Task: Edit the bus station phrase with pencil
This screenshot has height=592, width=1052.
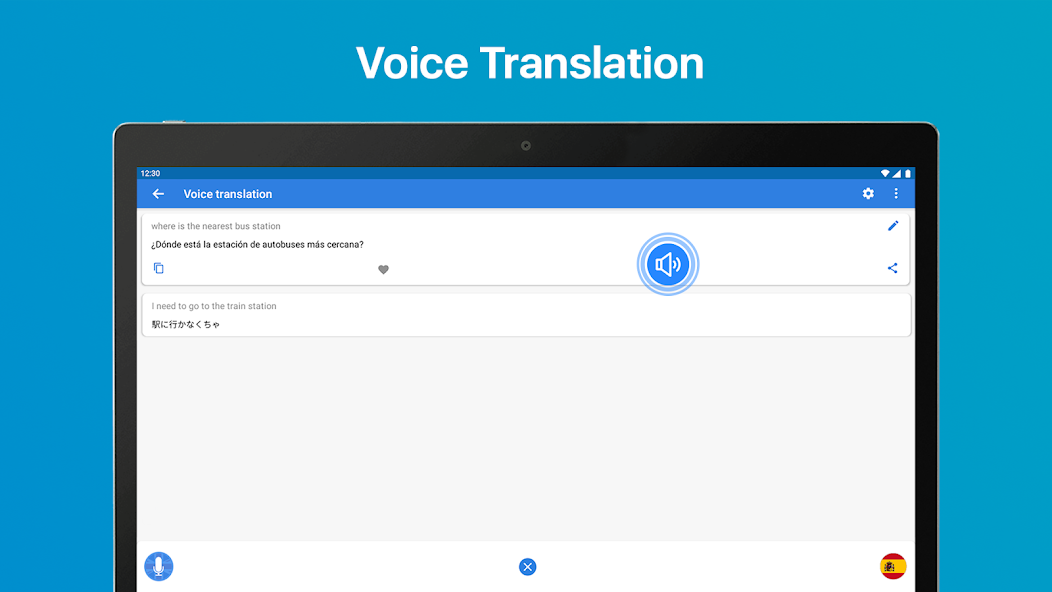Action: click(x=893, y=226)
